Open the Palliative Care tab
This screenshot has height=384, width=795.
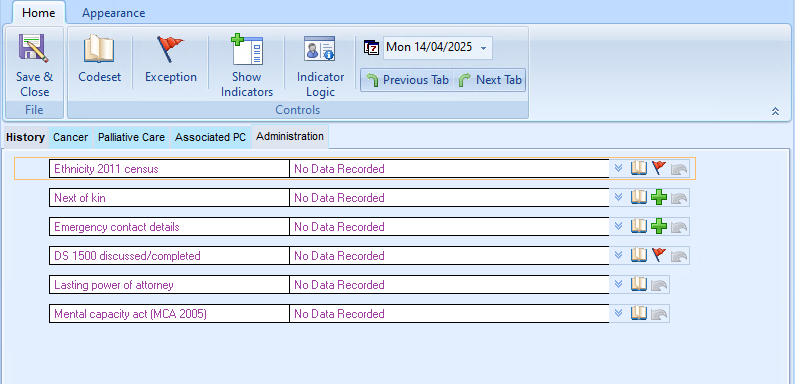pos(131,137)
